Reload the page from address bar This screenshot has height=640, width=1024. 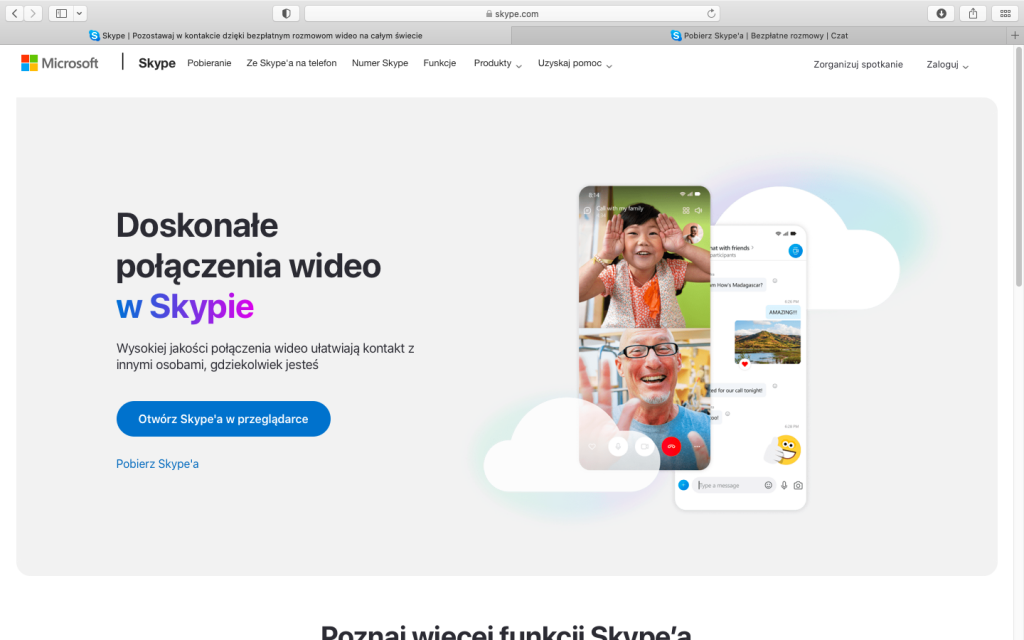(x=711, y=13)
